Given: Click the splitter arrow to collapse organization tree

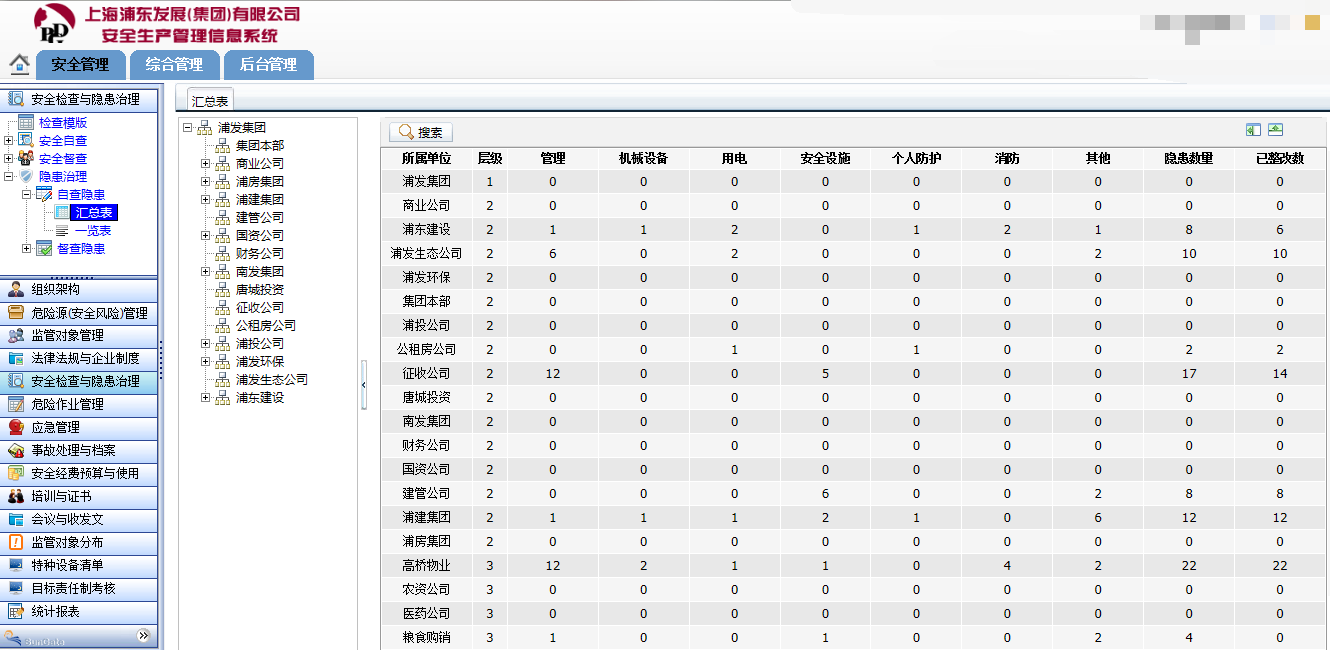Looking at the screenshot, I should tap(364, 385).
